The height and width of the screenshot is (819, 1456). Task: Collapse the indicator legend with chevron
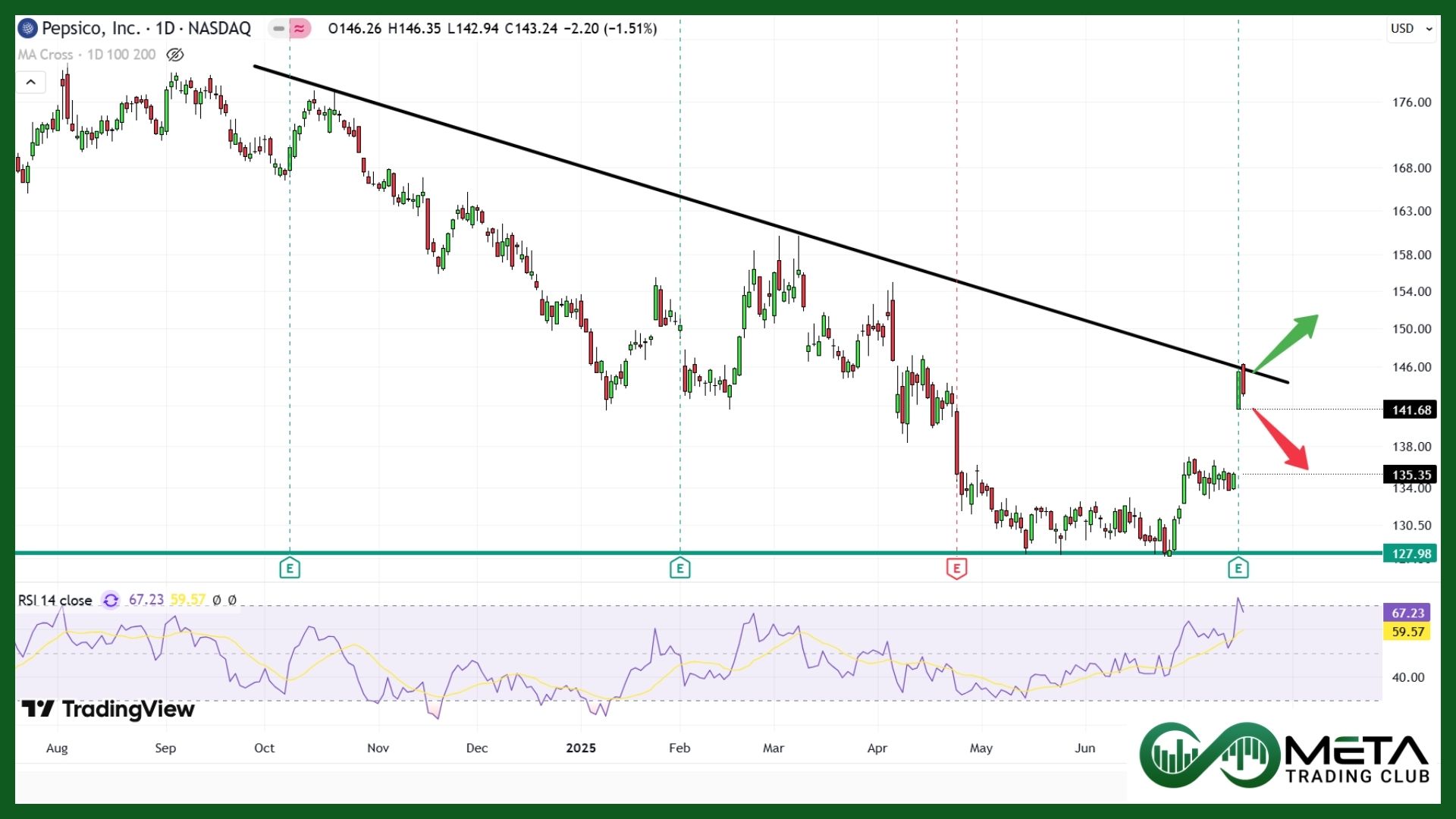click(31, 82)
